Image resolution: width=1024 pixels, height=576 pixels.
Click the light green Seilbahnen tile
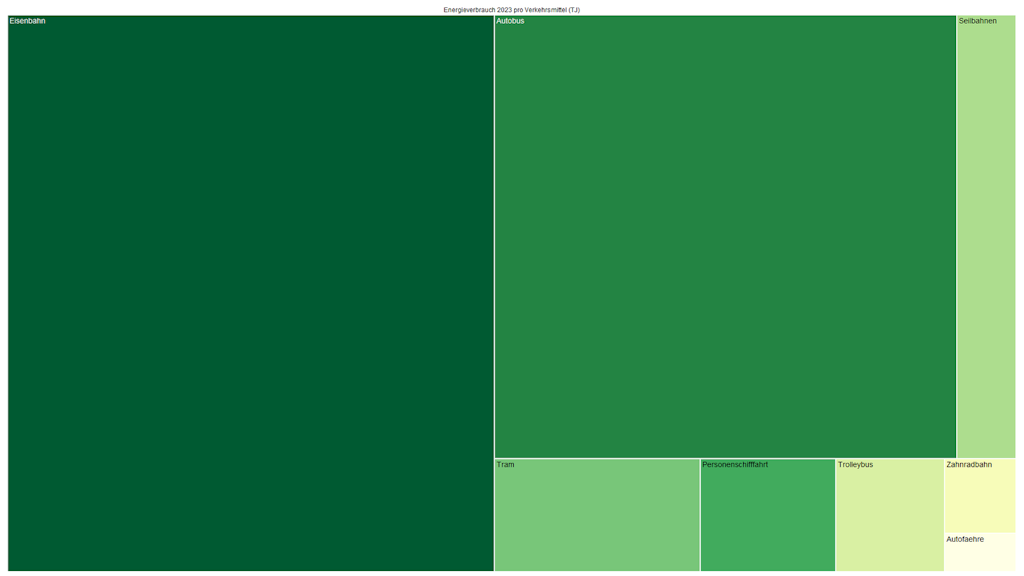click(986, 237)
